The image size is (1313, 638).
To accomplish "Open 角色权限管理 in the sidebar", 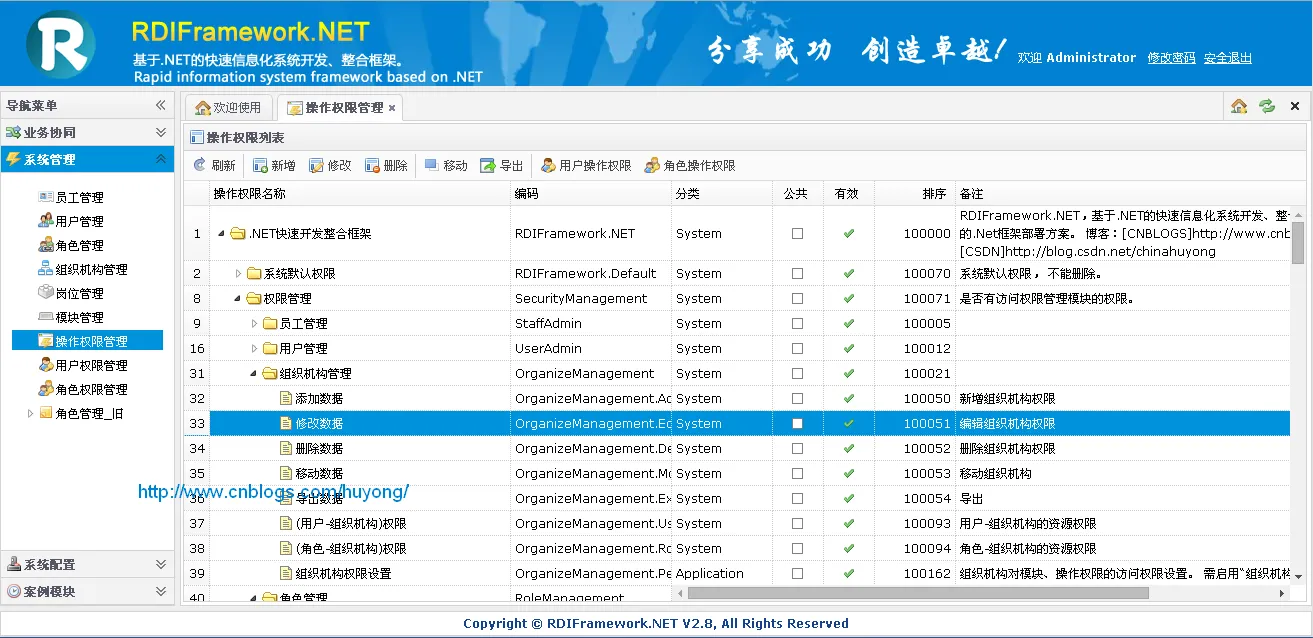I will (82, 389).
